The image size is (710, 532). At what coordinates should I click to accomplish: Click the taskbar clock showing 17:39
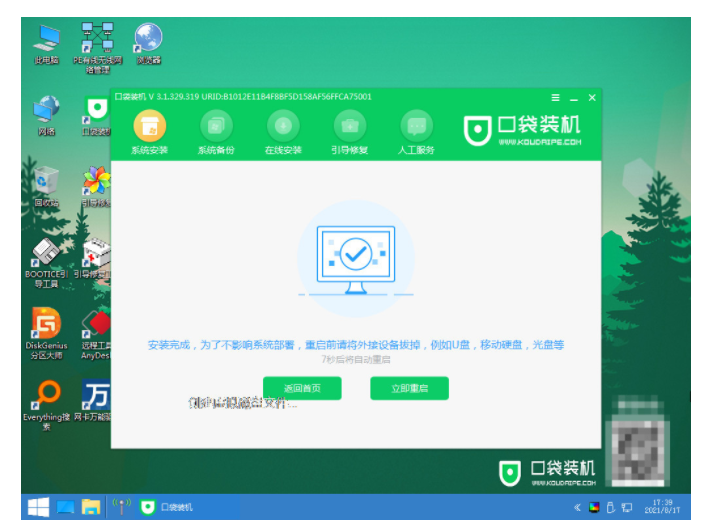(661, 506)
